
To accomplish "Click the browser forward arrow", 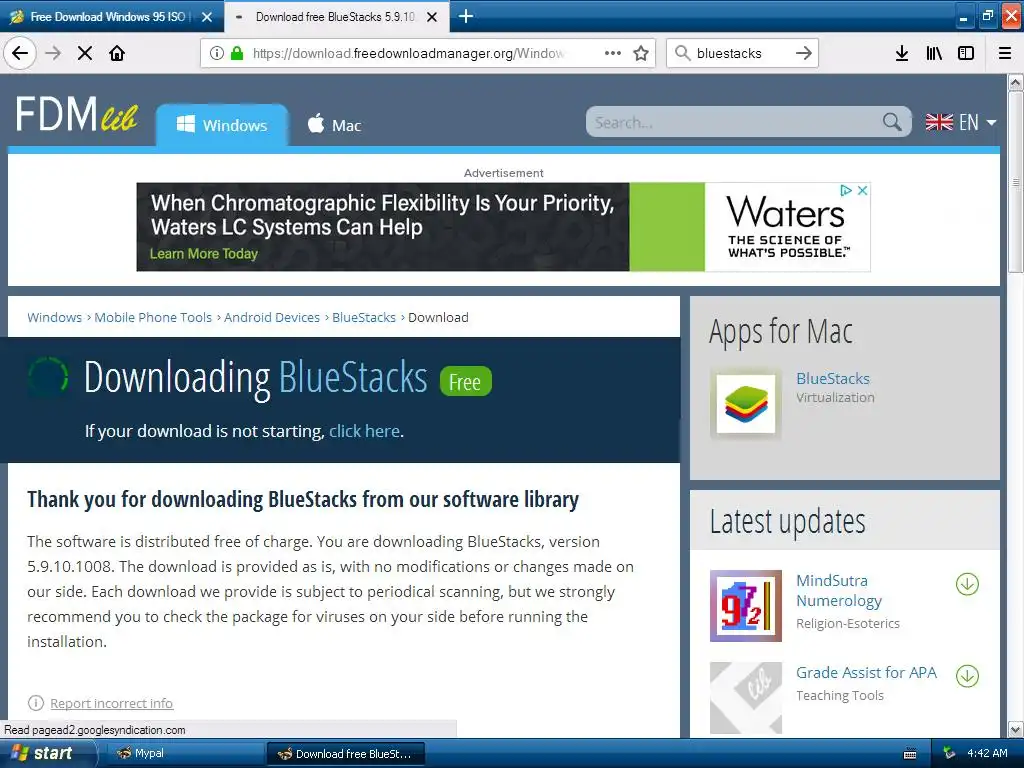I will point(53,53).
